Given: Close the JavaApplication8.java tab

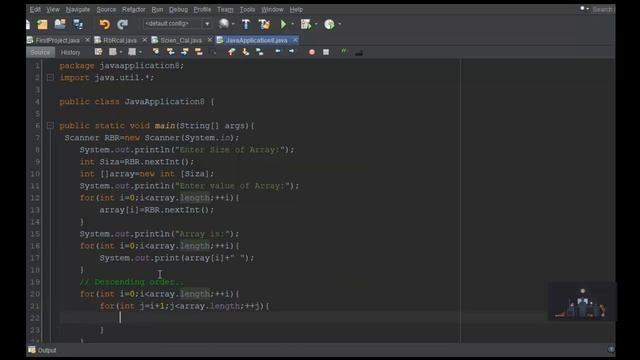Looking at the screenshot, I should 295,40.
